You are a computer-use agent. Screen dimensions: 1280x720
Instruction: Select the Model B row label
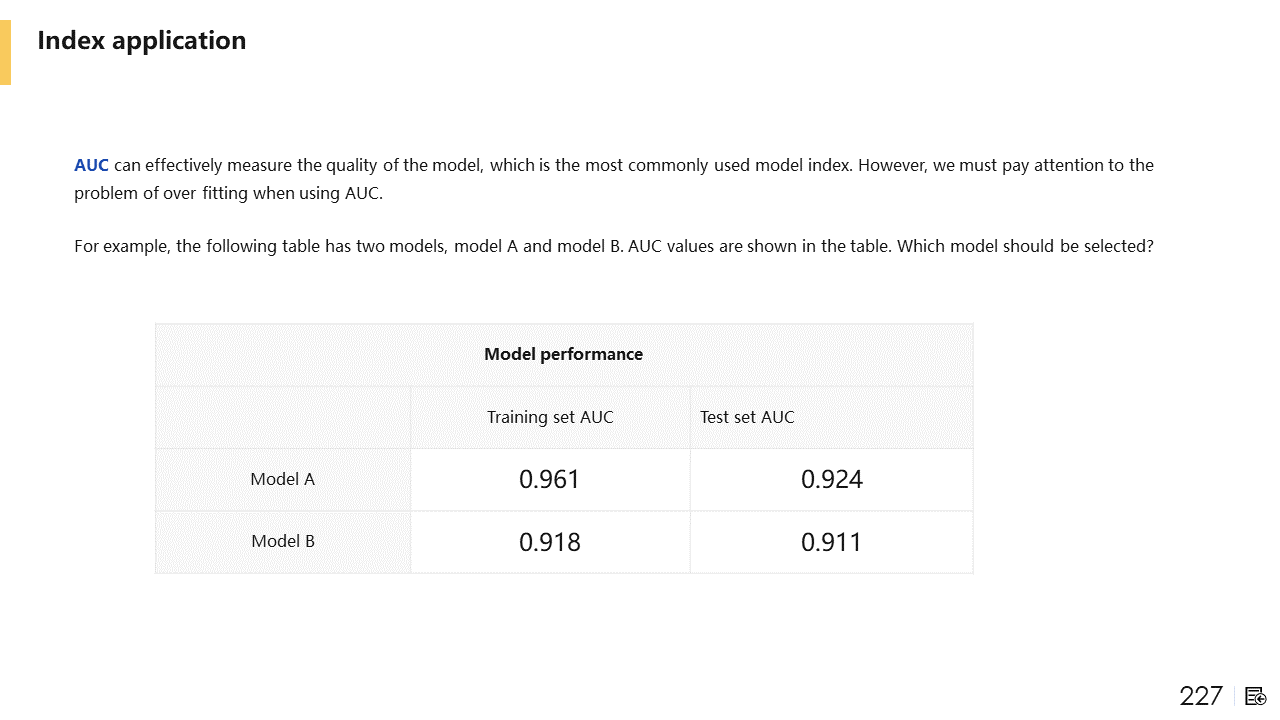282,541
